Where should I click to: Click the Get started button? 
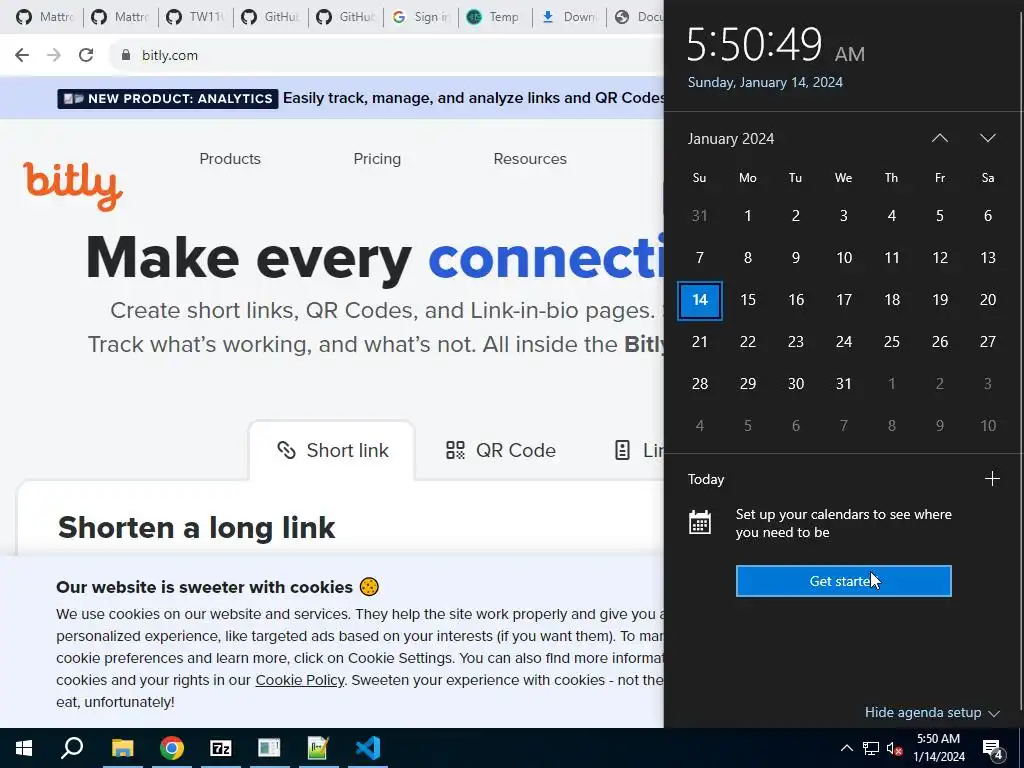pos(843,581)
